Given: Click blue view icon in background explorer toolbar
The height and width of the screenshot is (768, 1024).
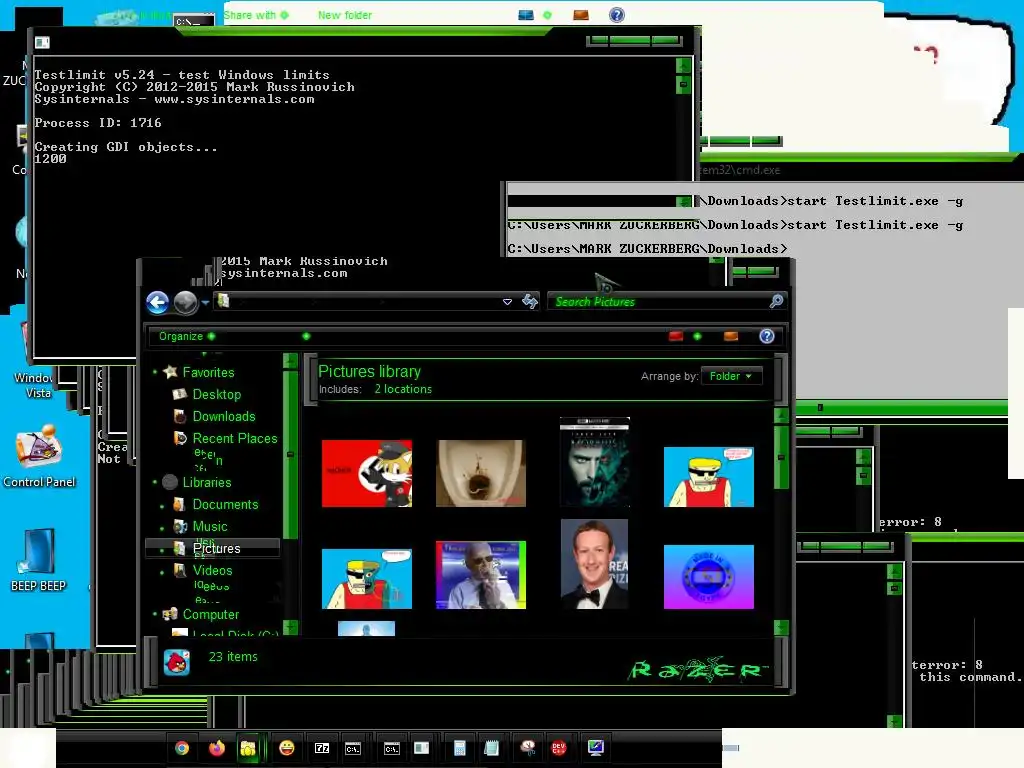Looking at the screenshot, I should click(x=526, y=15).
